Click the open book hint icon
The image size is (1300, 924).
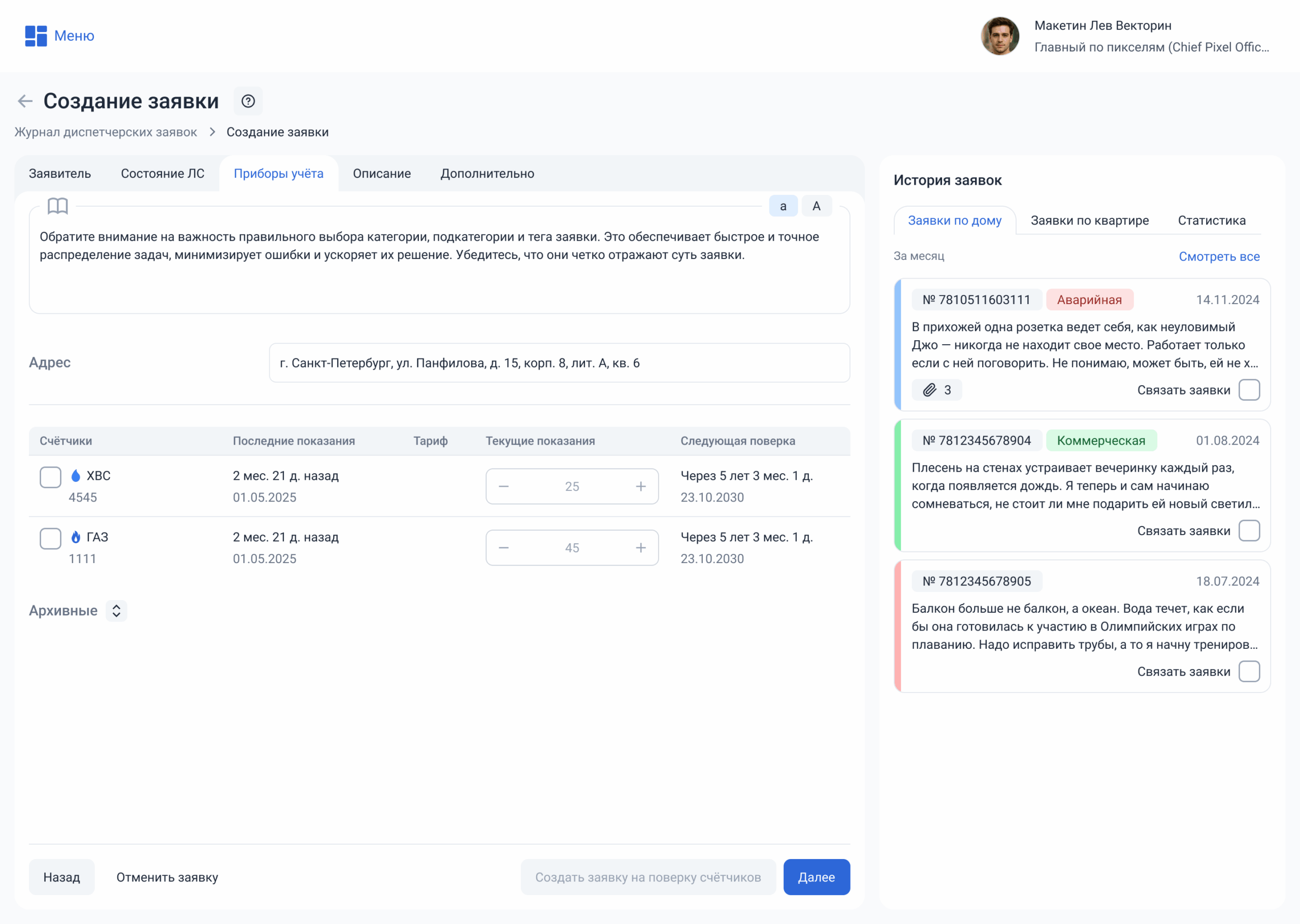point(57,206)
